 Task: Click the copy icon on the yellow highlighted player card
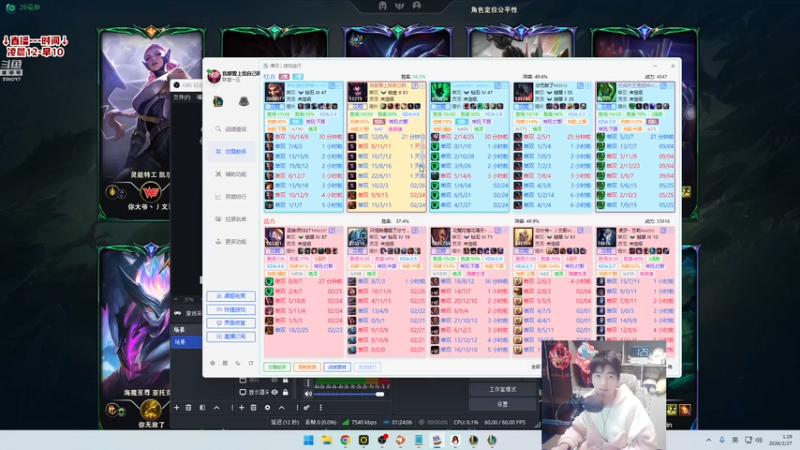(x=415, y=86)
